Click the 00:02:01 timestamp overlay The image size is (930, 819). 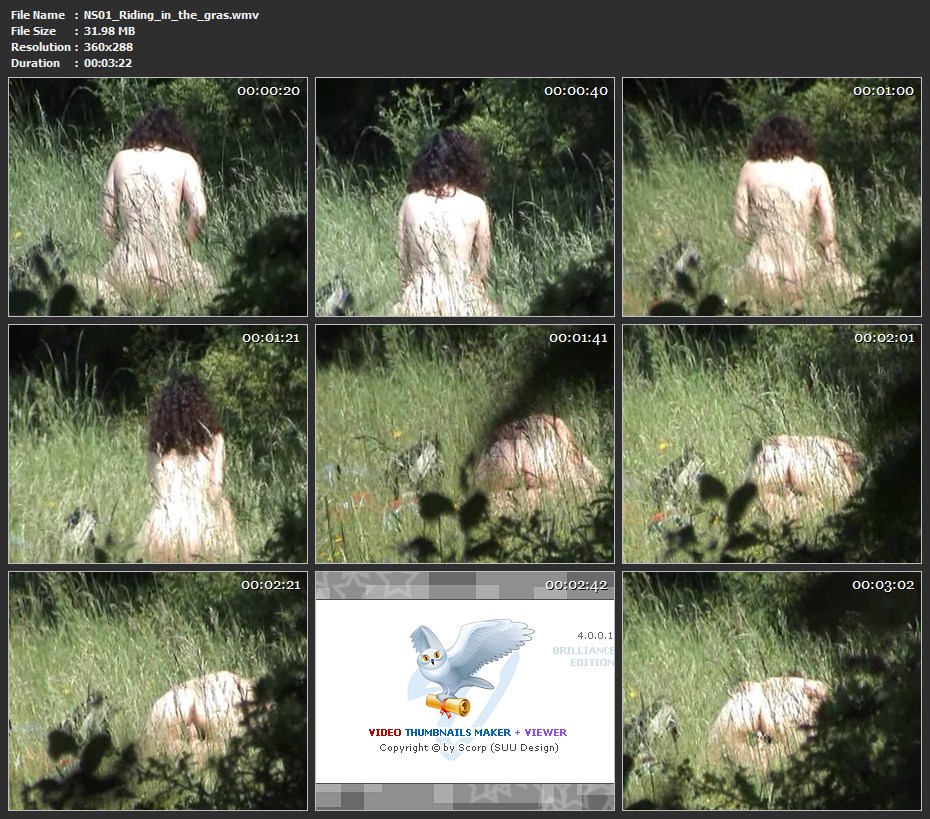point(884,338)
